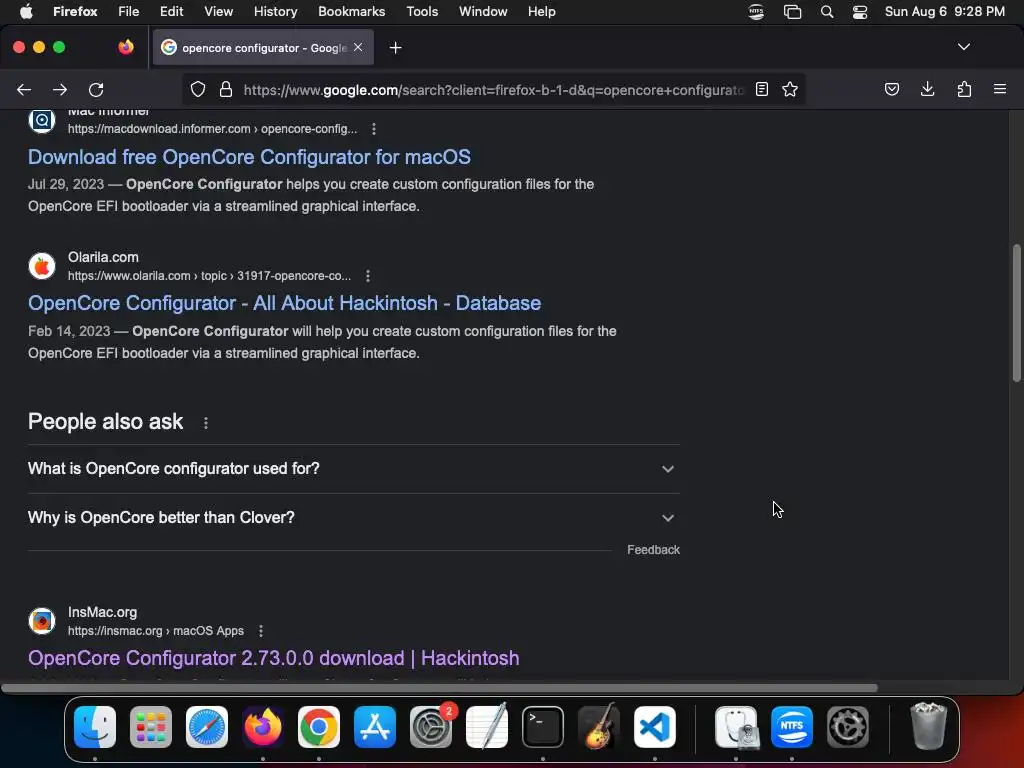1024x768 pixels.
Task: List all tabs chevron
Action: point(963,47)
